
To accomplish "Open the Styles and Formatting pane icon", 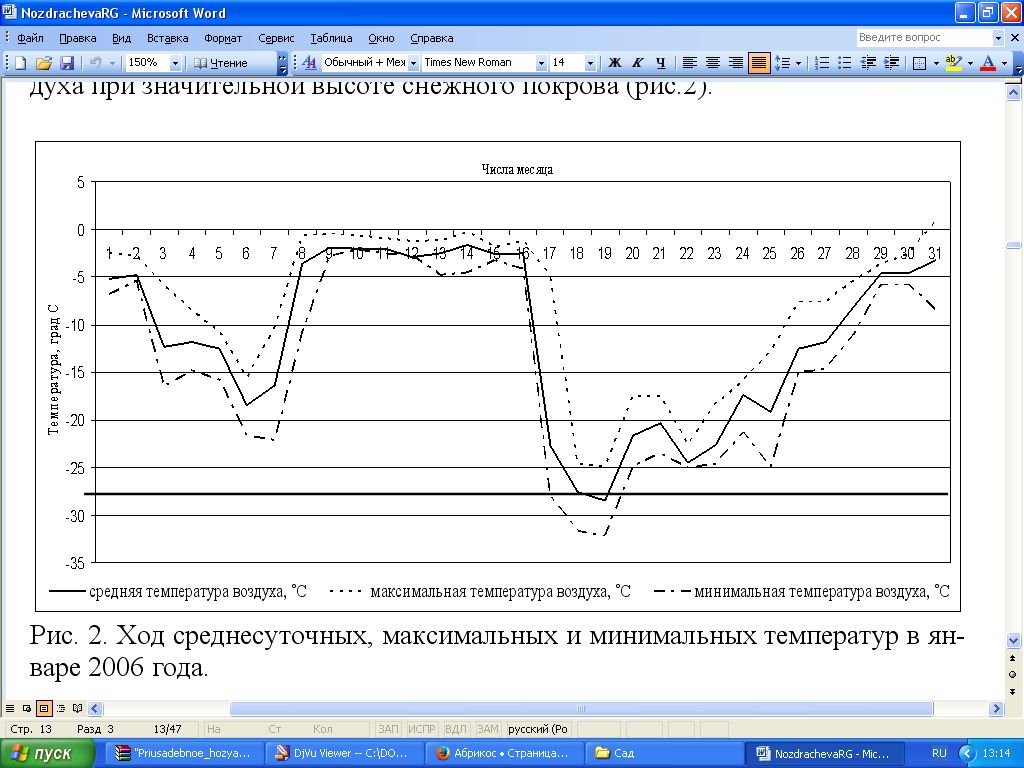I will 309,62.
